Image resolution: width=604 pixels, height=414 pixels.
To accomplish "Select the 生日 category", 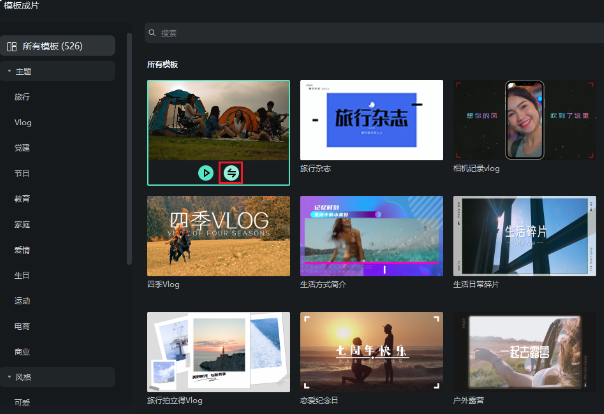I will [x=22, y=275].
